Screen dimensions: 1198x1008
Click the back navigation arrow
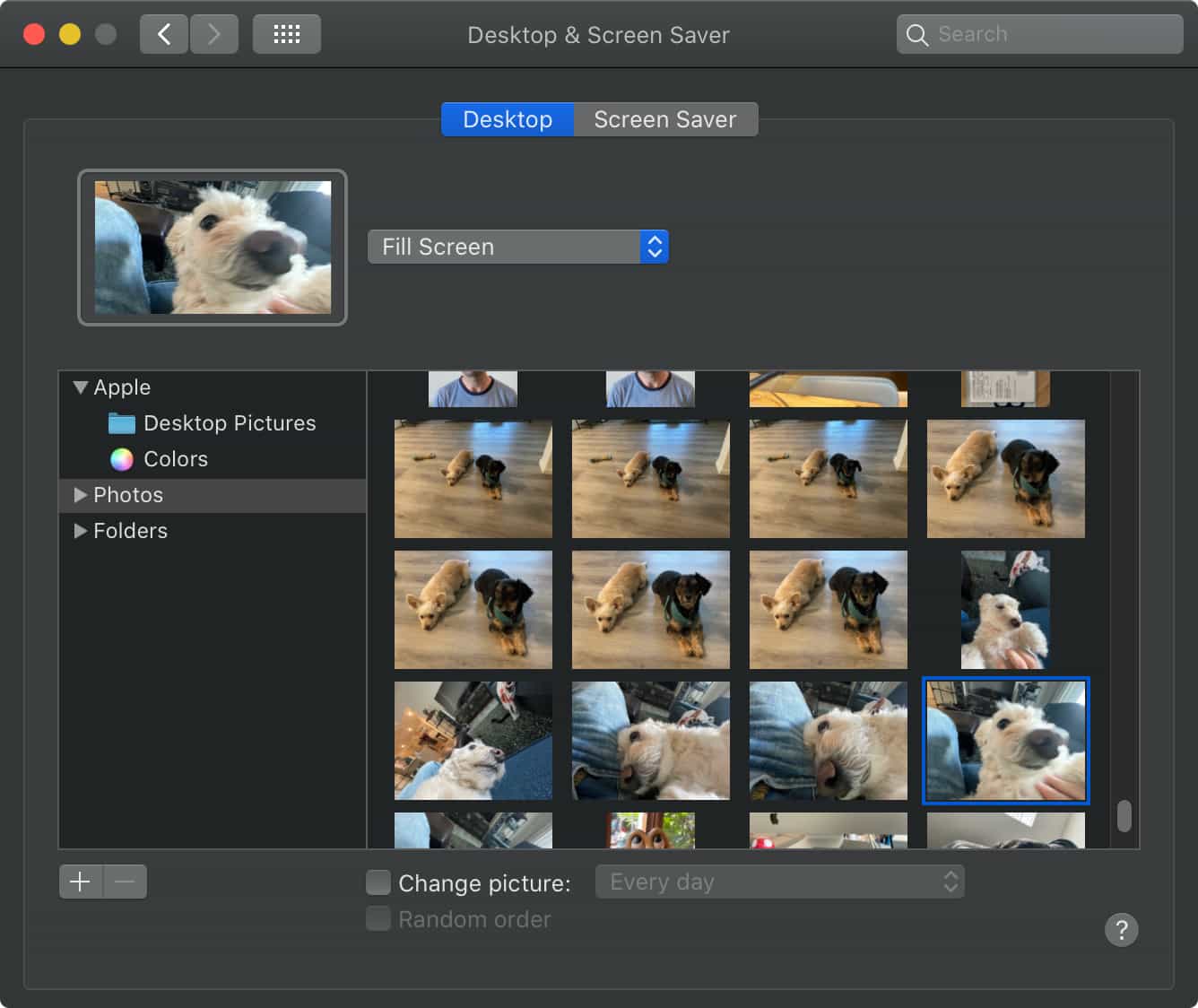click(x=164, y=35)
